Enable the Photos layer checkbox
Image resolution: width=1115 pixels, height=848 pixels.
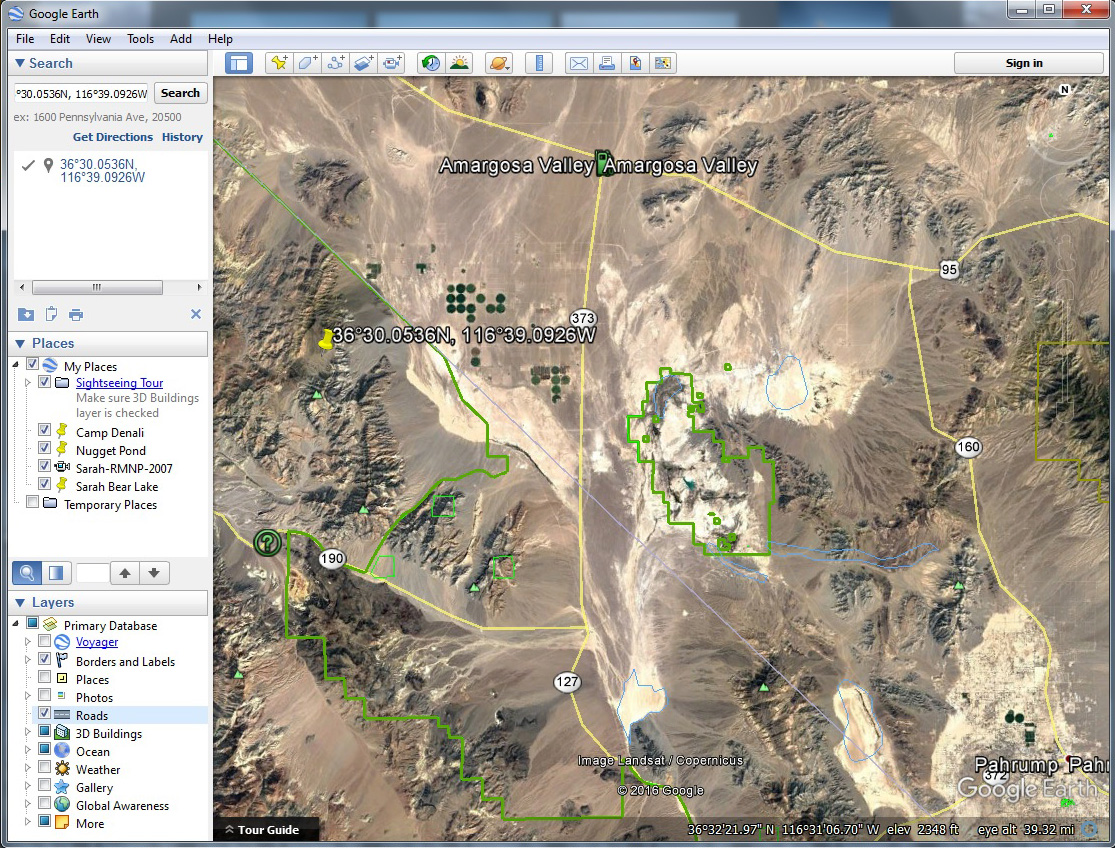coord(44,694)
